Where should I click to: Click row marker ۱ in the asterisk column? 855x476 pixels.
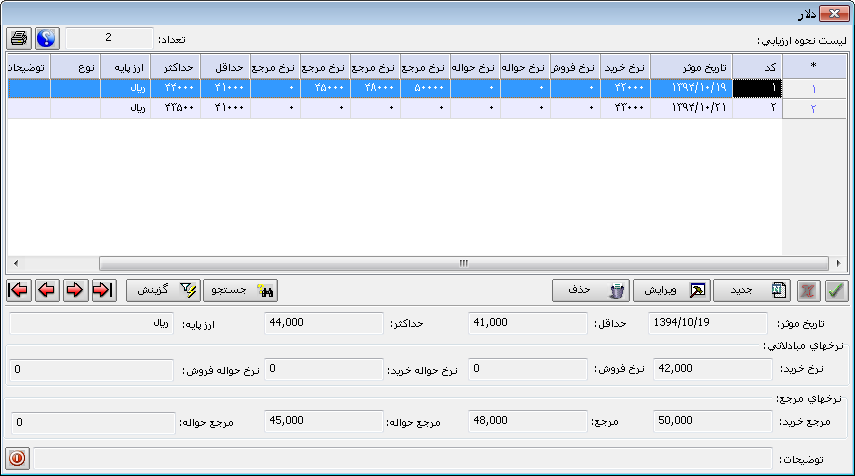[x=814, y=88]
